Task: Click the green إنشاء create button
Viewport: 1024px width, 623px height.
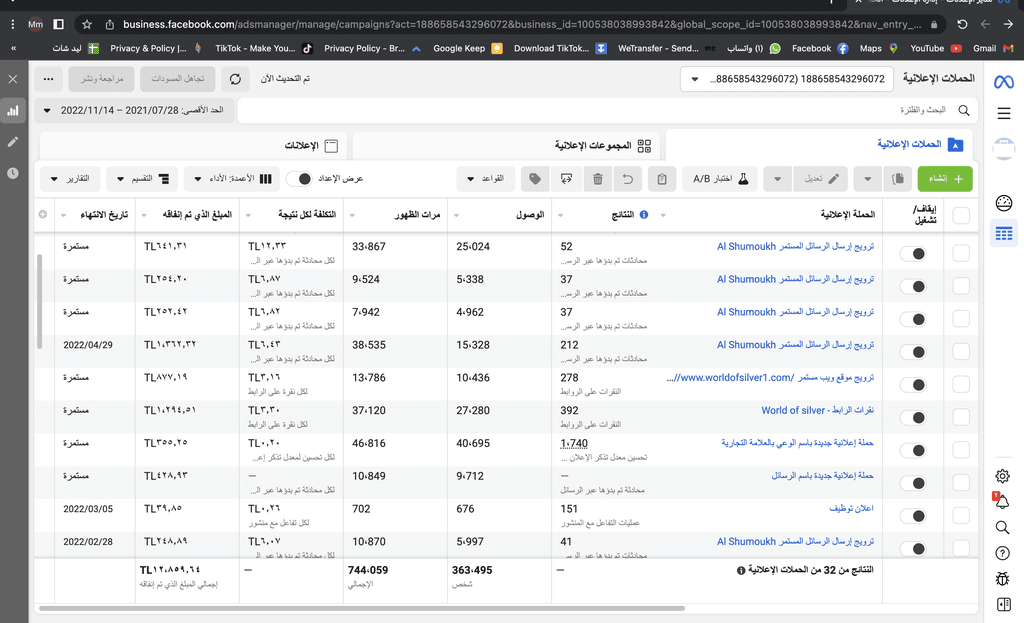Action: pos(945,179)
